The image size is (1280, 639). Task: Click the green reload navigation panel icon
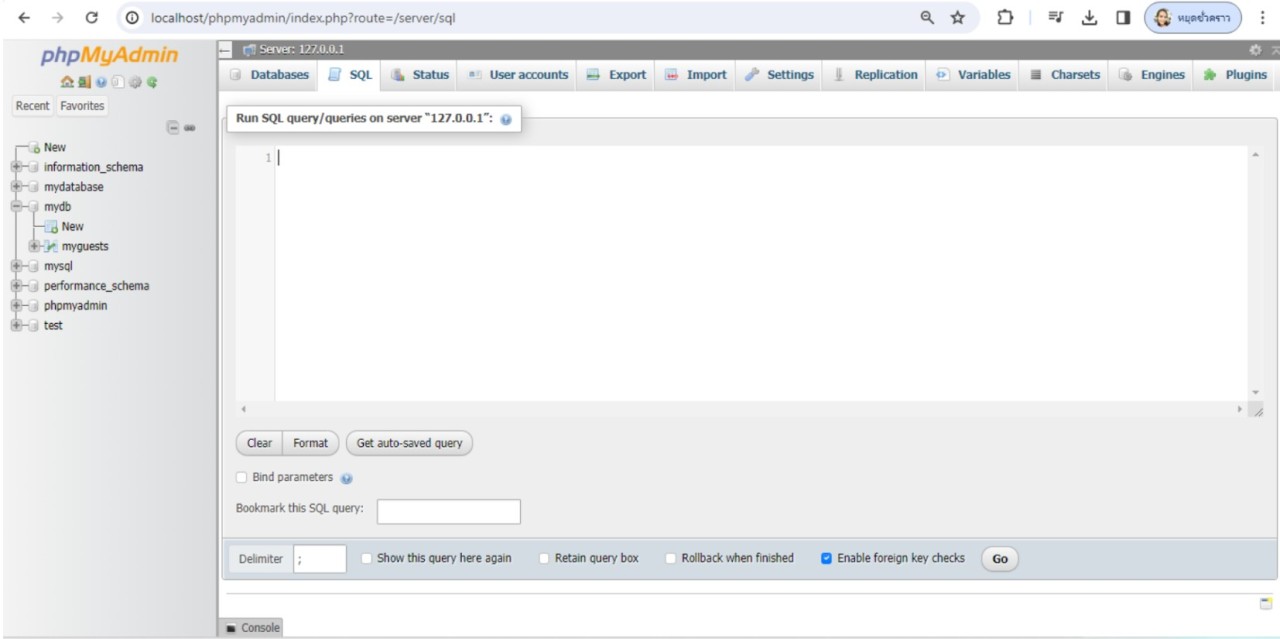coord(151,83)
